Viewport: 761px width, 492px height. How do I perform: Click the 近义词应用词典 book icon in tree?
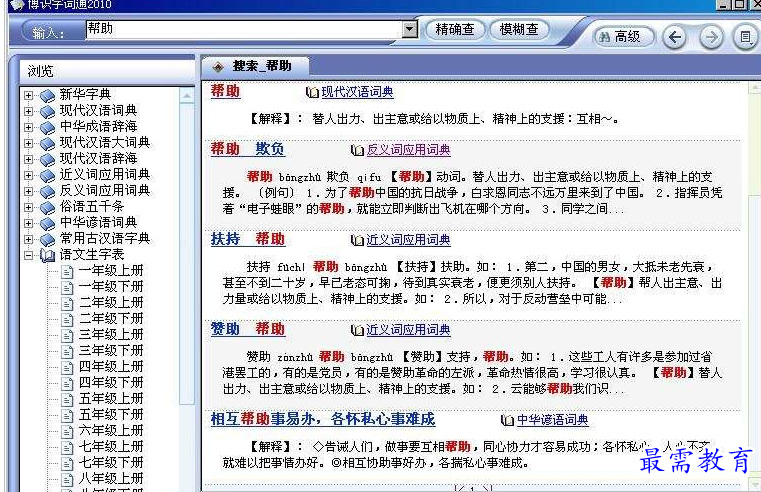coord(47,176)
